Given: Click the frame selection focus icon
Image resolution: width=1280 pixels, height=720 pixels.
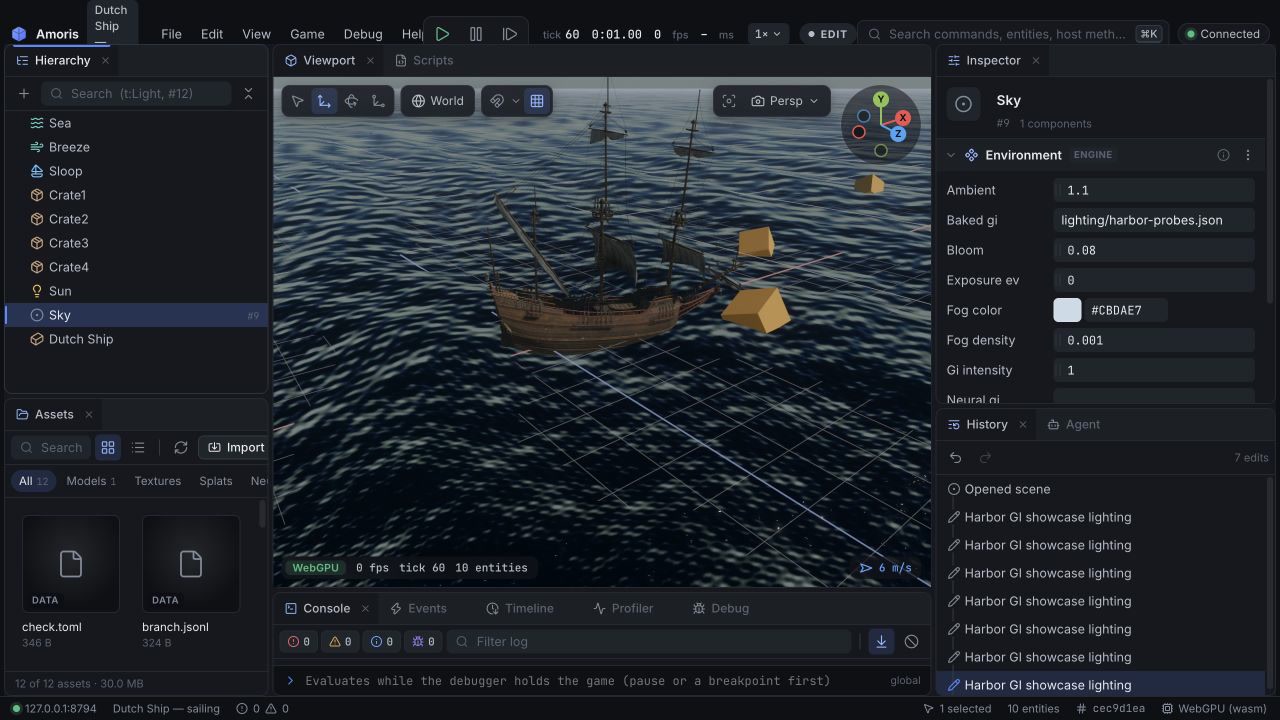Looking at the screenshot, I should (729, 101).
